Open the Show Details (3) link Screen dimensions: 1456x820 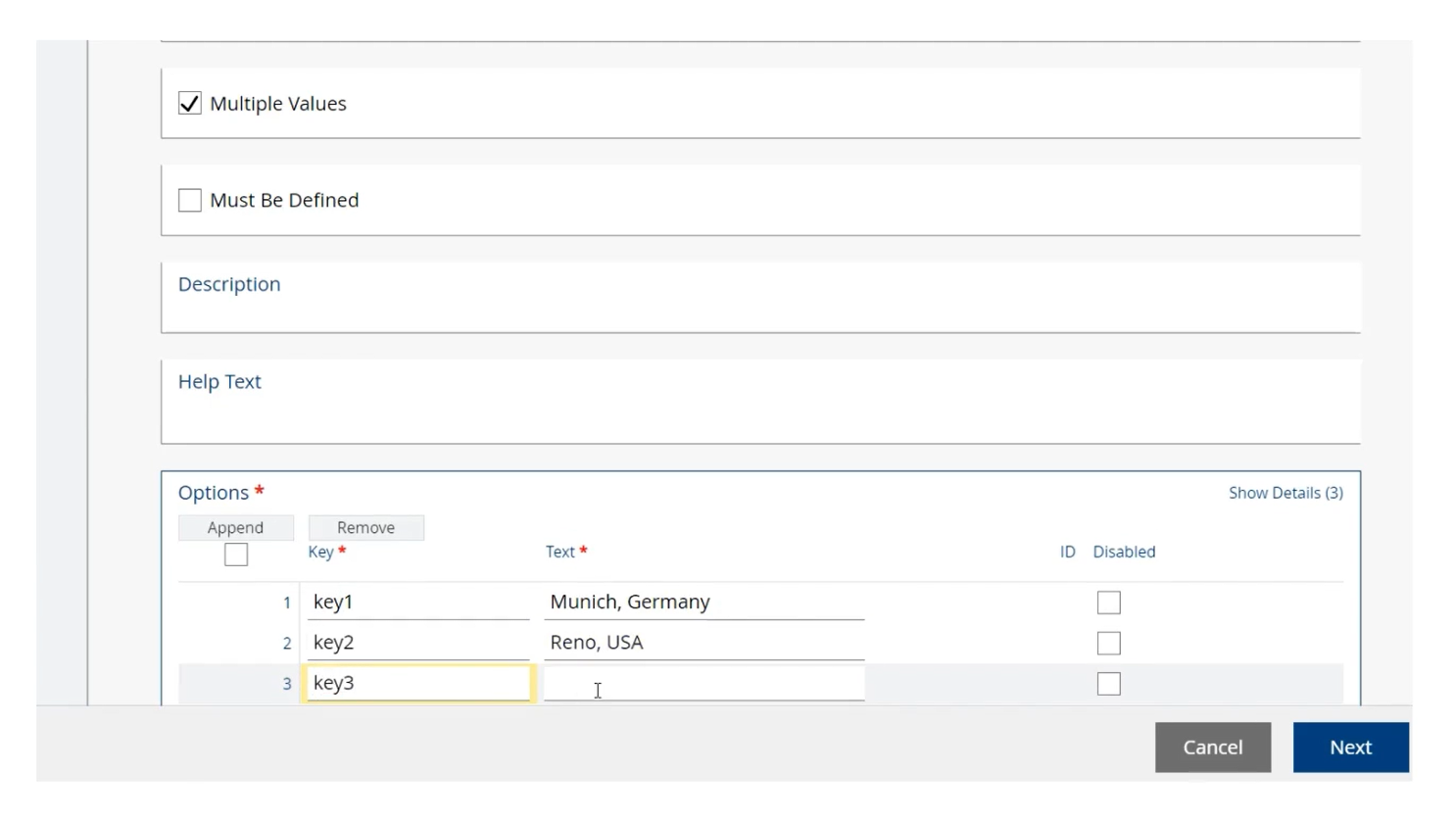[1286, 493]
